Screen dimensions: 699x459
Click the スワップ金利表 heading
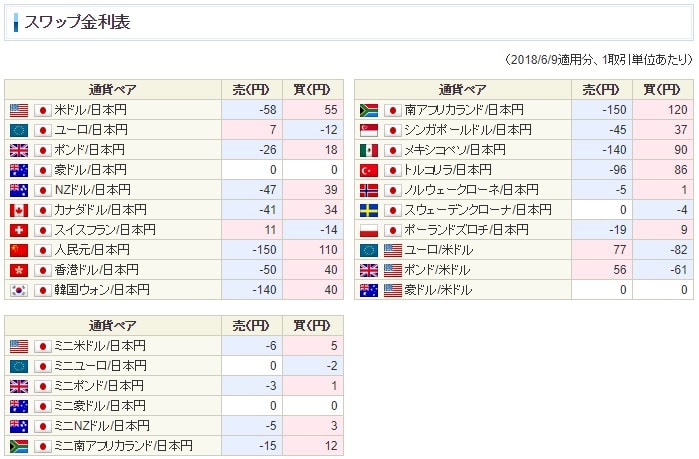click(77, 22)
